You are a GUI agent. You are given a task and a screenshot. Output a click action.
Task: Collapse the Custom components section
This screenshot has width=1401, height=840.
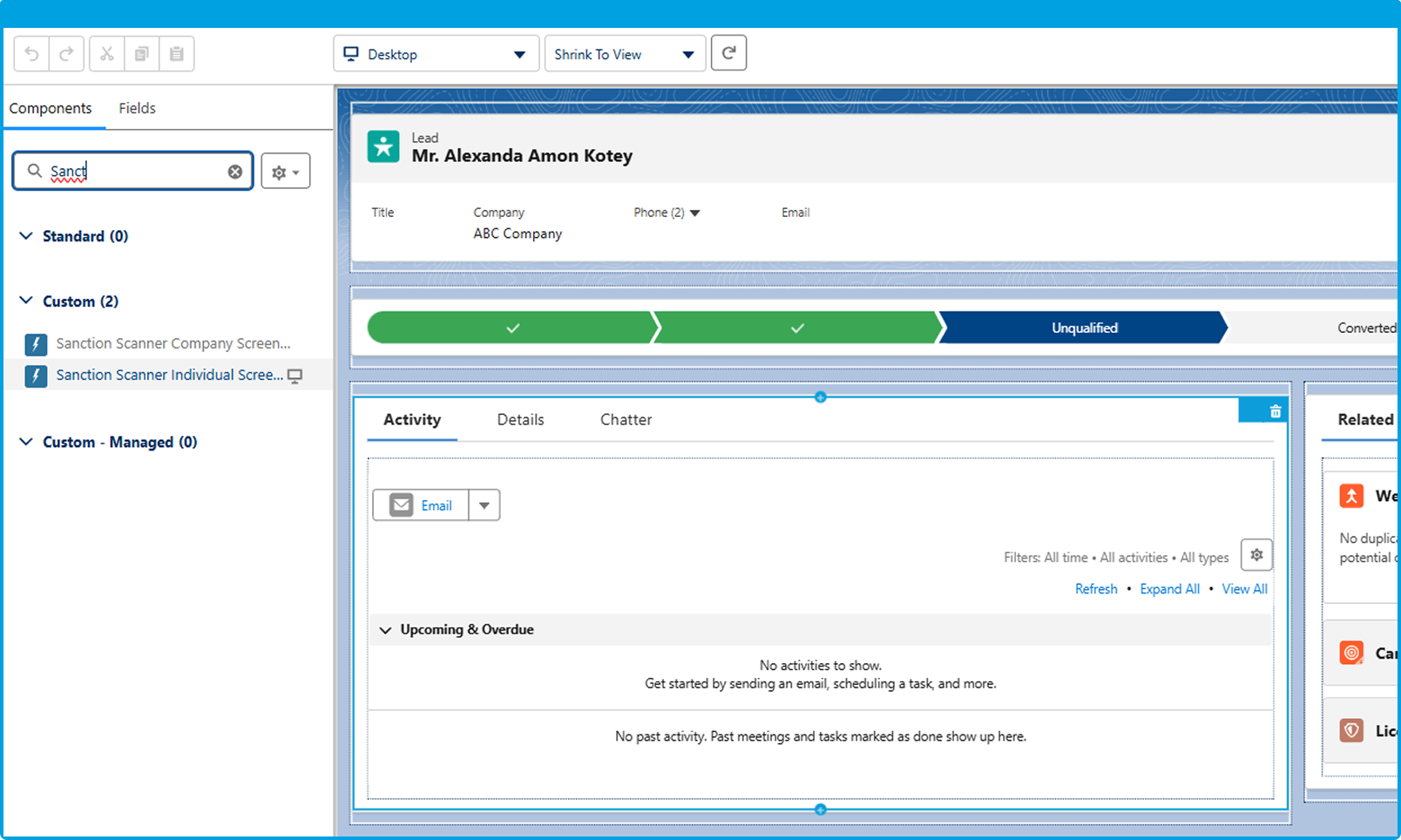point(26,301)
